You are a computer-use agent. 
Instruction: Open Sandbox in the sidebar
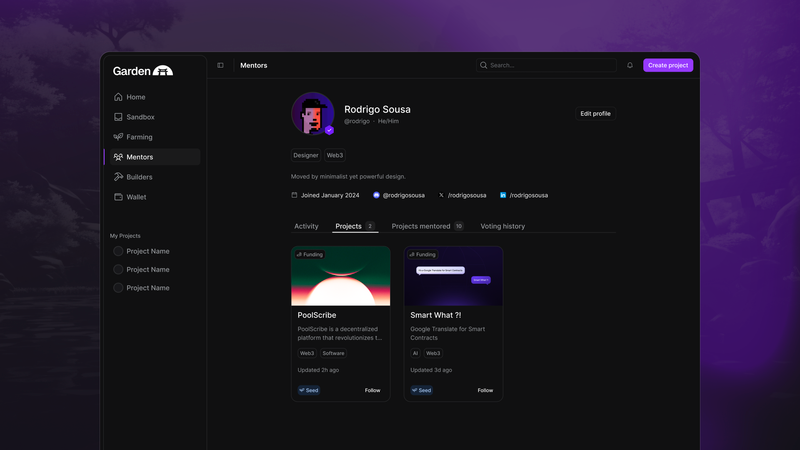pyautogui.click(x=139, y=117)
